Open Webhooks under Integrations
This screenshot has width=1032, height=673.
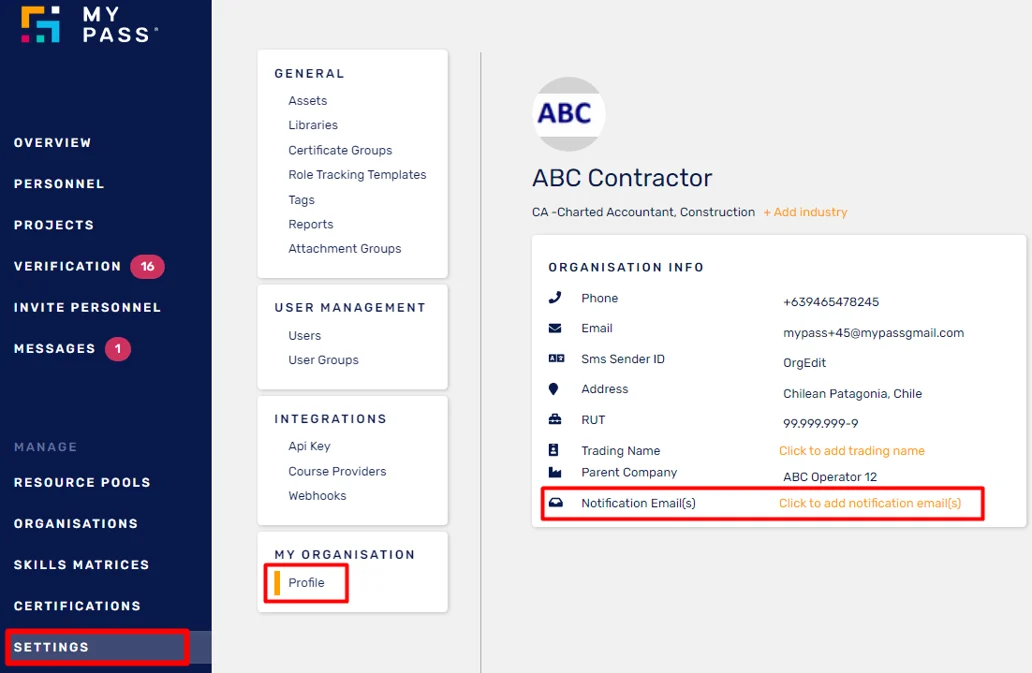[317, 496]
